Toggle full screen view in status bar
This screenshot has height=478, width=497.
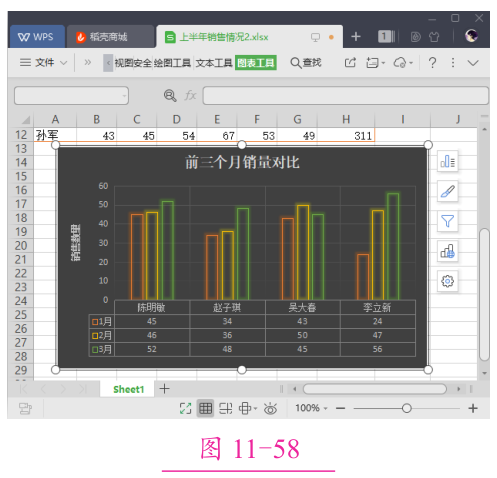point(185,408)
